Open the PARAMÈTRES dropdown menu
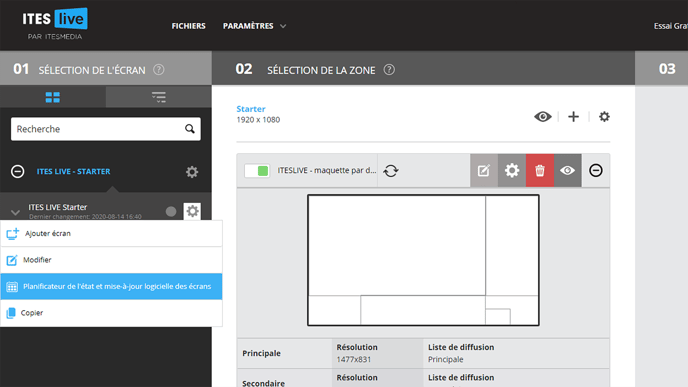 pyautogui.click(x=254, y=26)
